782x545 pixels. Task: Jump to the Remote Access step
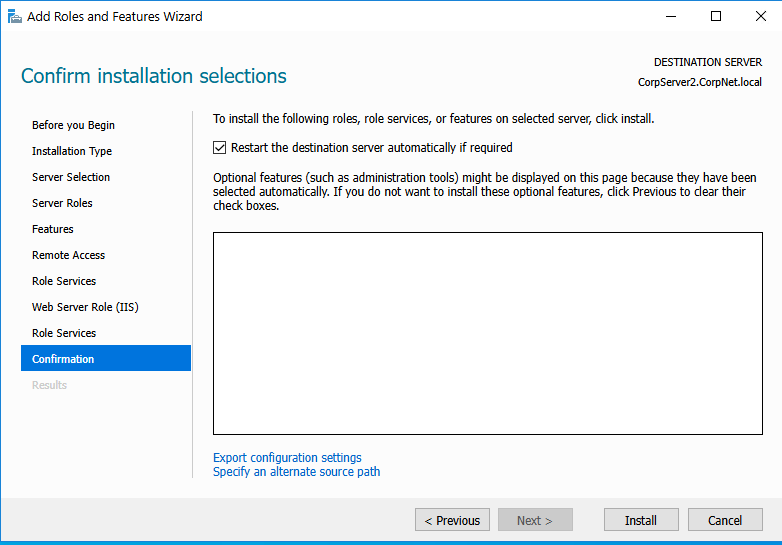click(x=68, y=255)
